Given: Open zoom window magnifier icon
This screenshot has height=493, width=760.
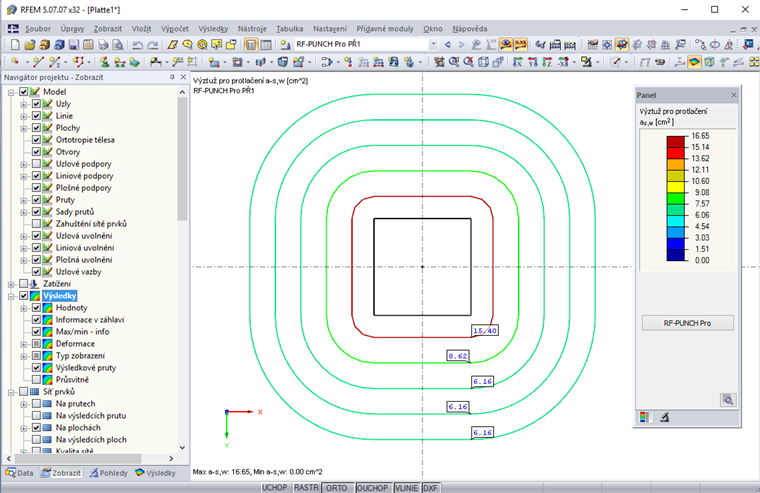Looking at the screenshot, I should tap(454, 62).
